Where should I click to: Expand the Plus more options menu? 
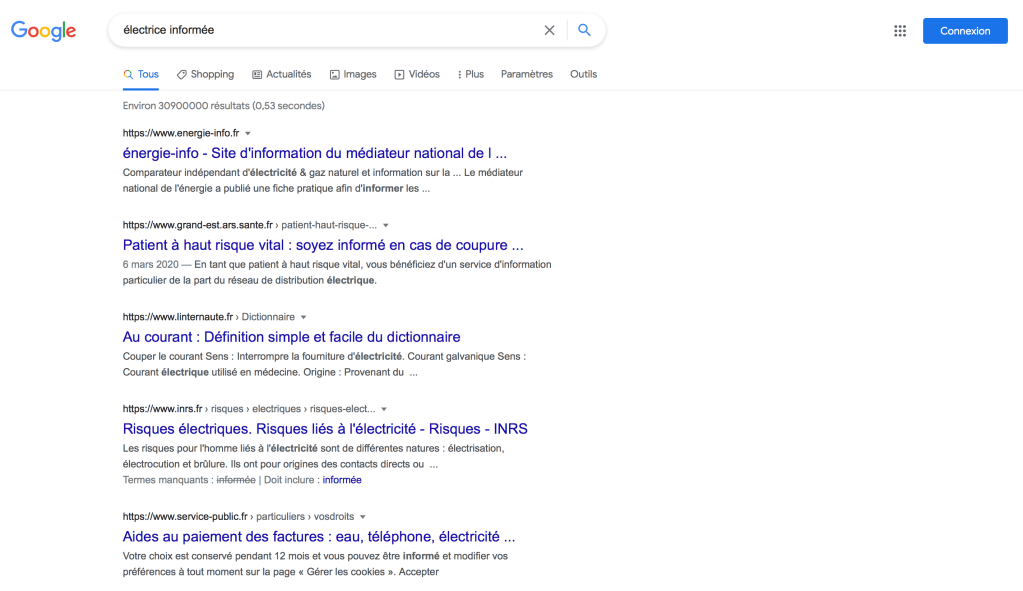pyautogui.click(x=470, y=74)
